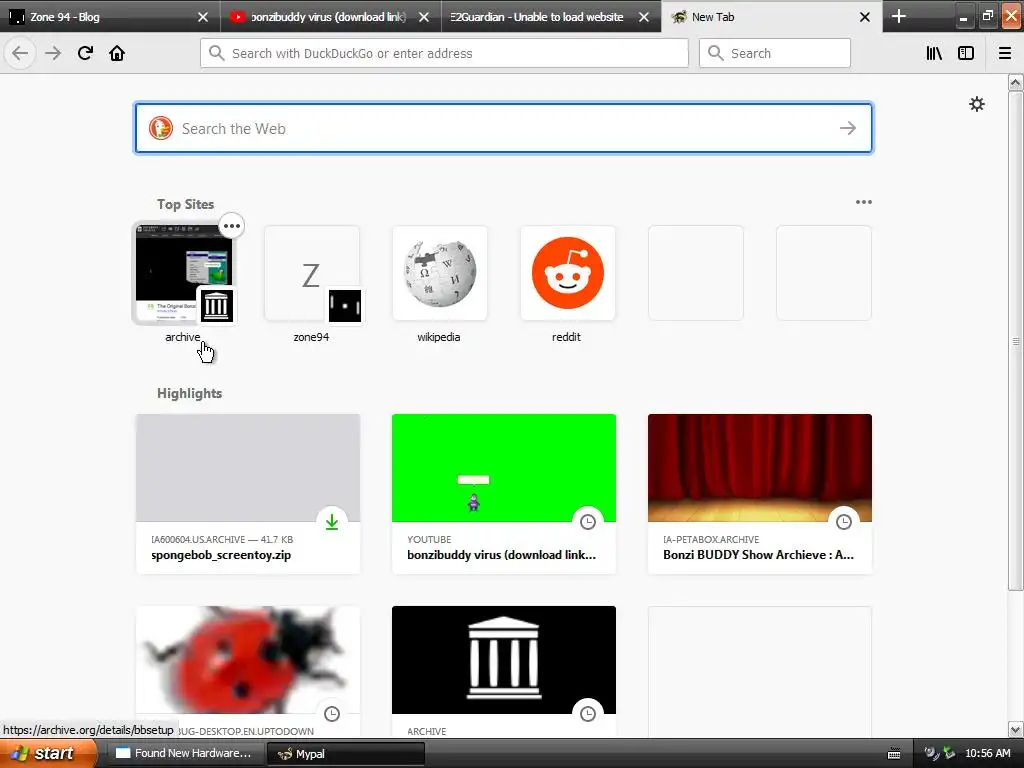The width and height of the screenshot is (1024, 768).
Task: Focus the address bar field
Action: (444, 53)
